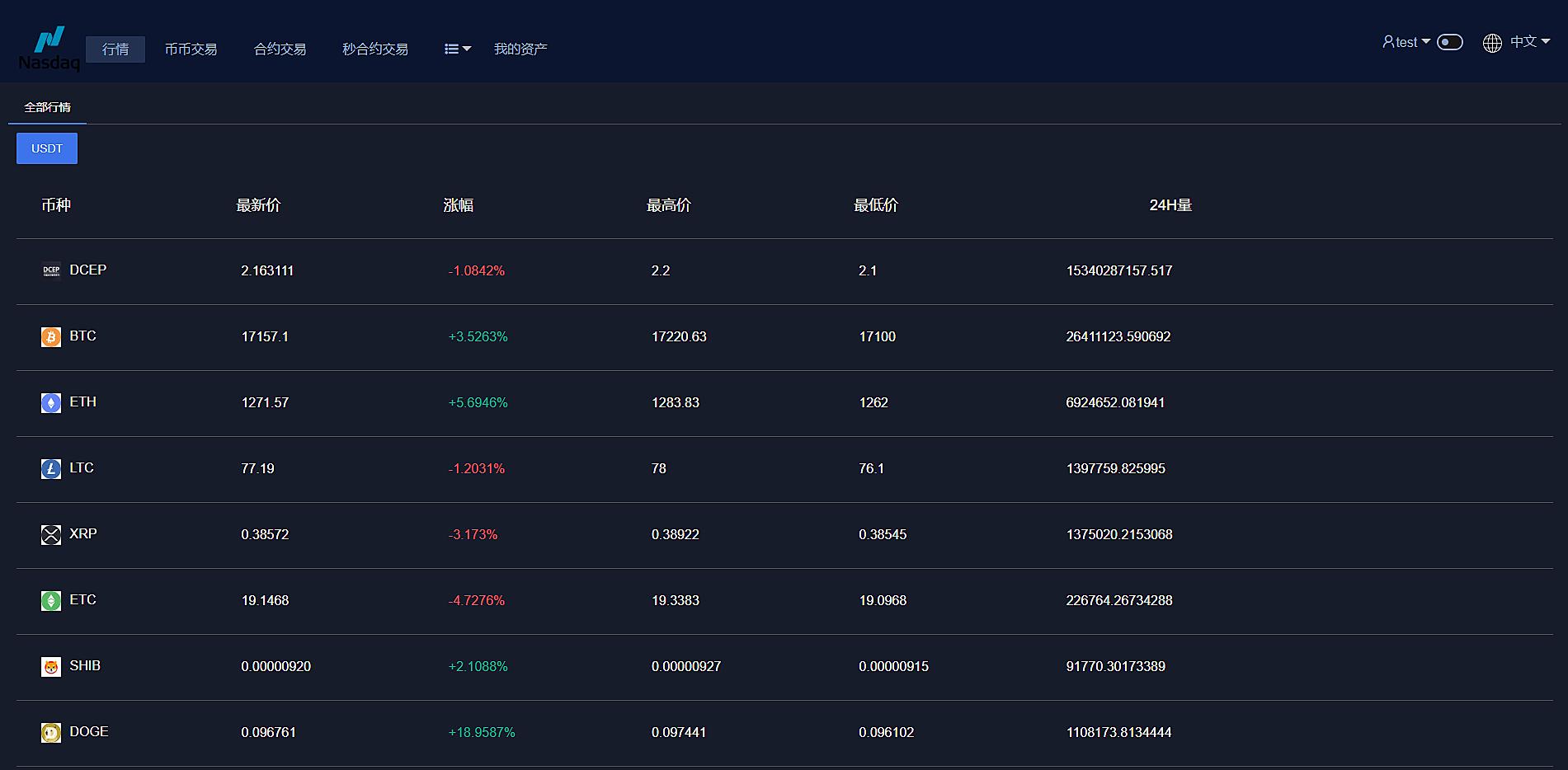The width and height of the screenshot is (1568, 770).
Task: Click the Nasdaq logo
Action: (49, 48)
